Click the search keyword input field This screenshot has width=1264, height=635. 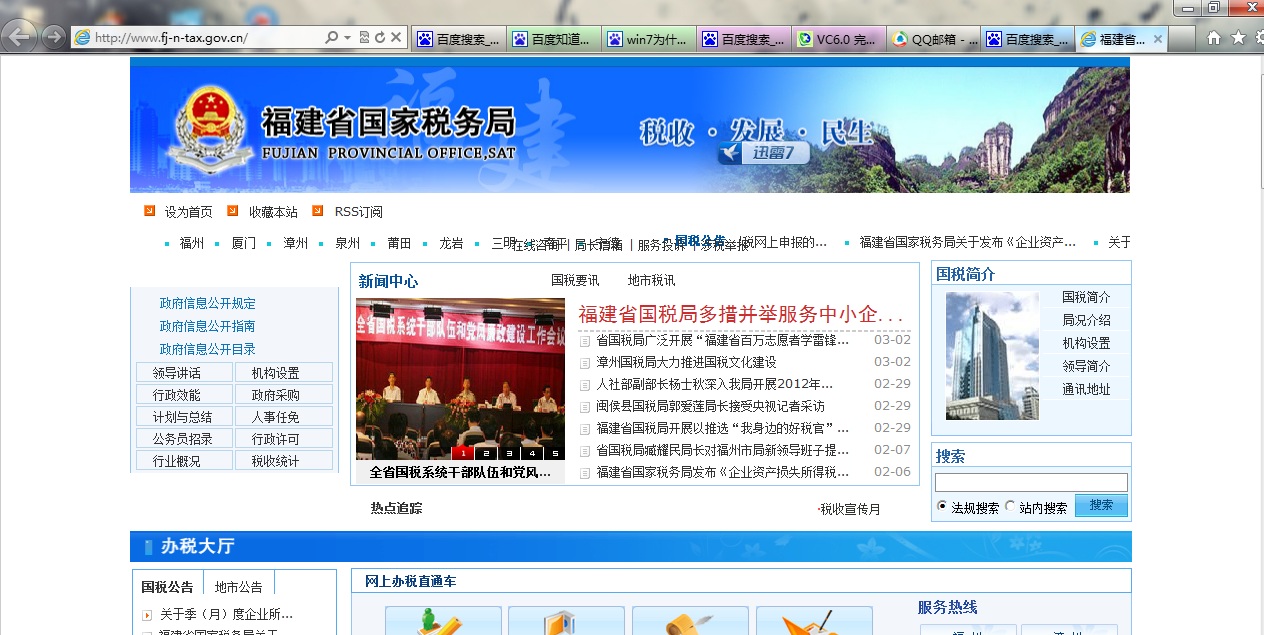(x=1031, y=482)
